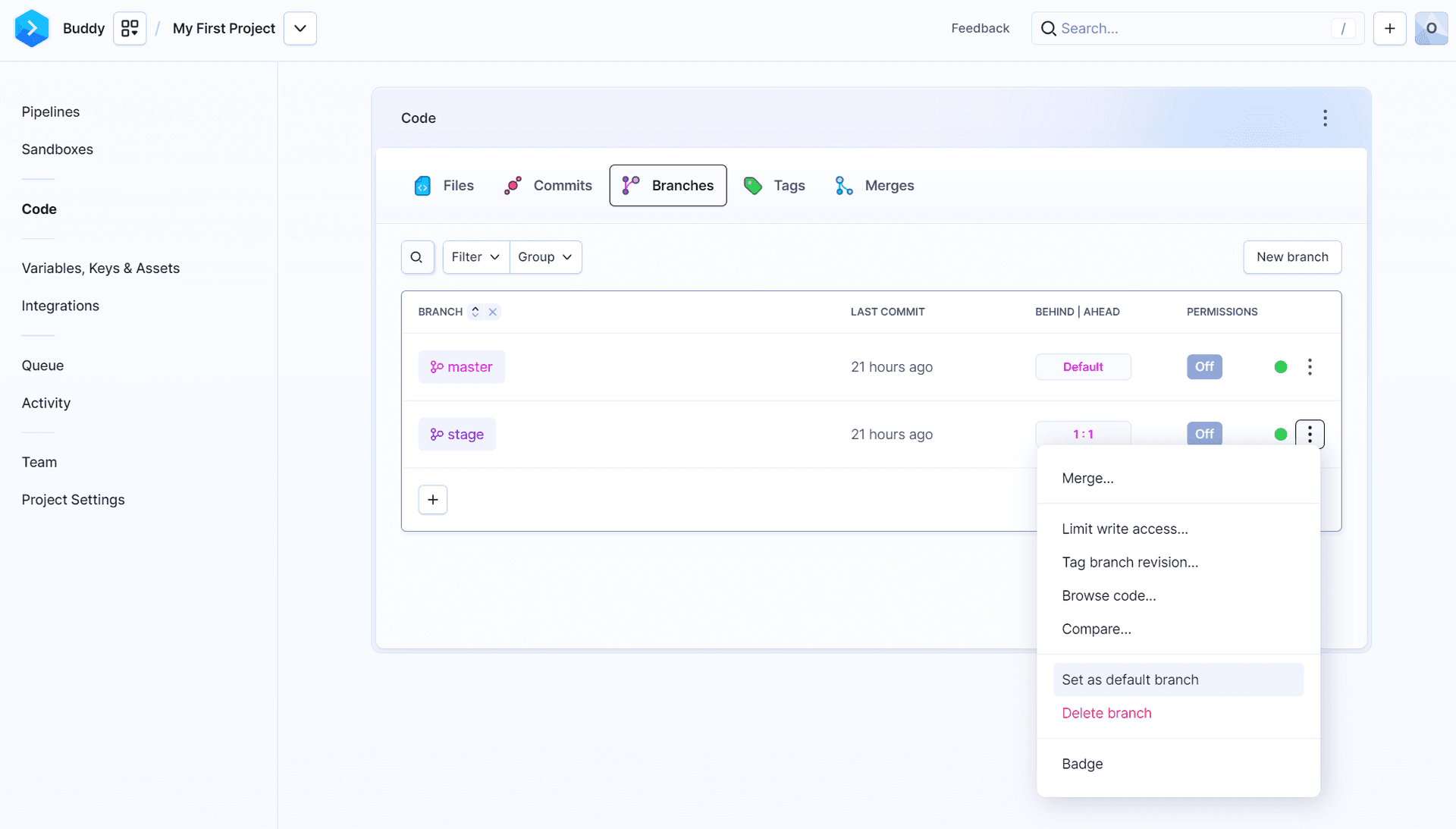Select Set as default branch menu item
1456x829 pixels.
(1130, 679)
